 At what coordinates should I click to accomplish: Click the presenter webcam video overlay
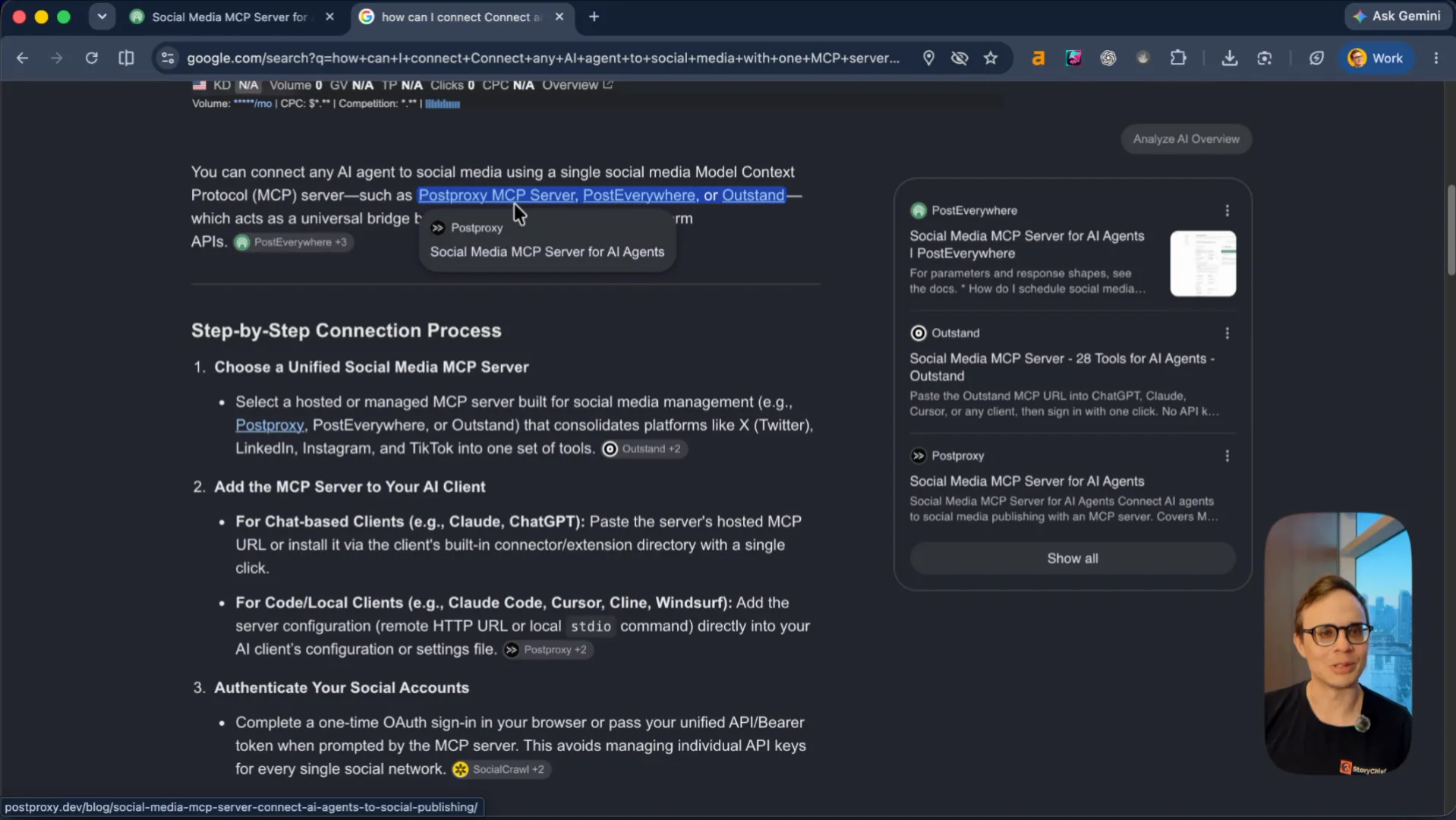1338,644
